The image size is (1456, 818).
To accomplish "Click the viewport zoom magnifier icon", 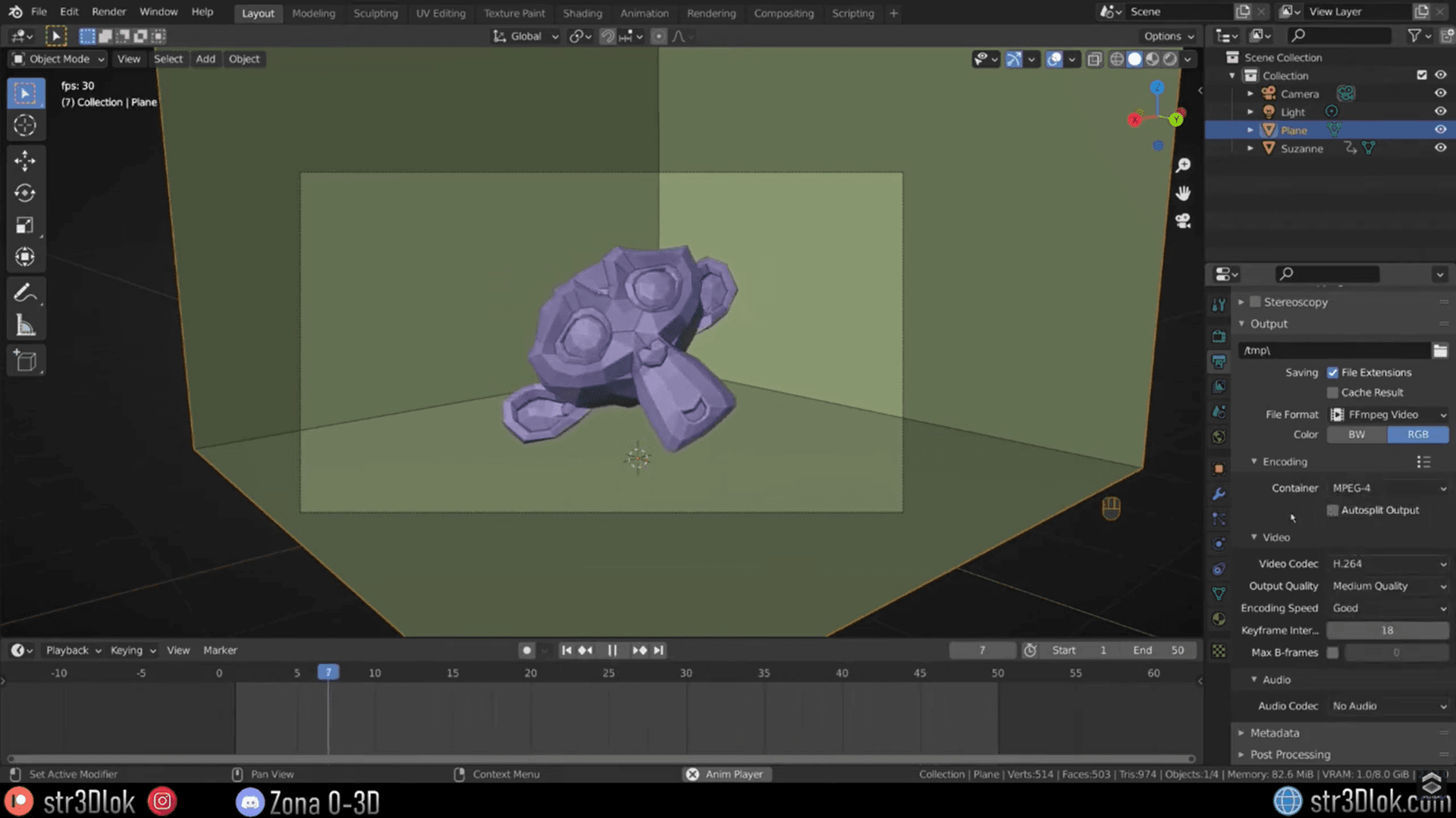I will pos(1183,165).
